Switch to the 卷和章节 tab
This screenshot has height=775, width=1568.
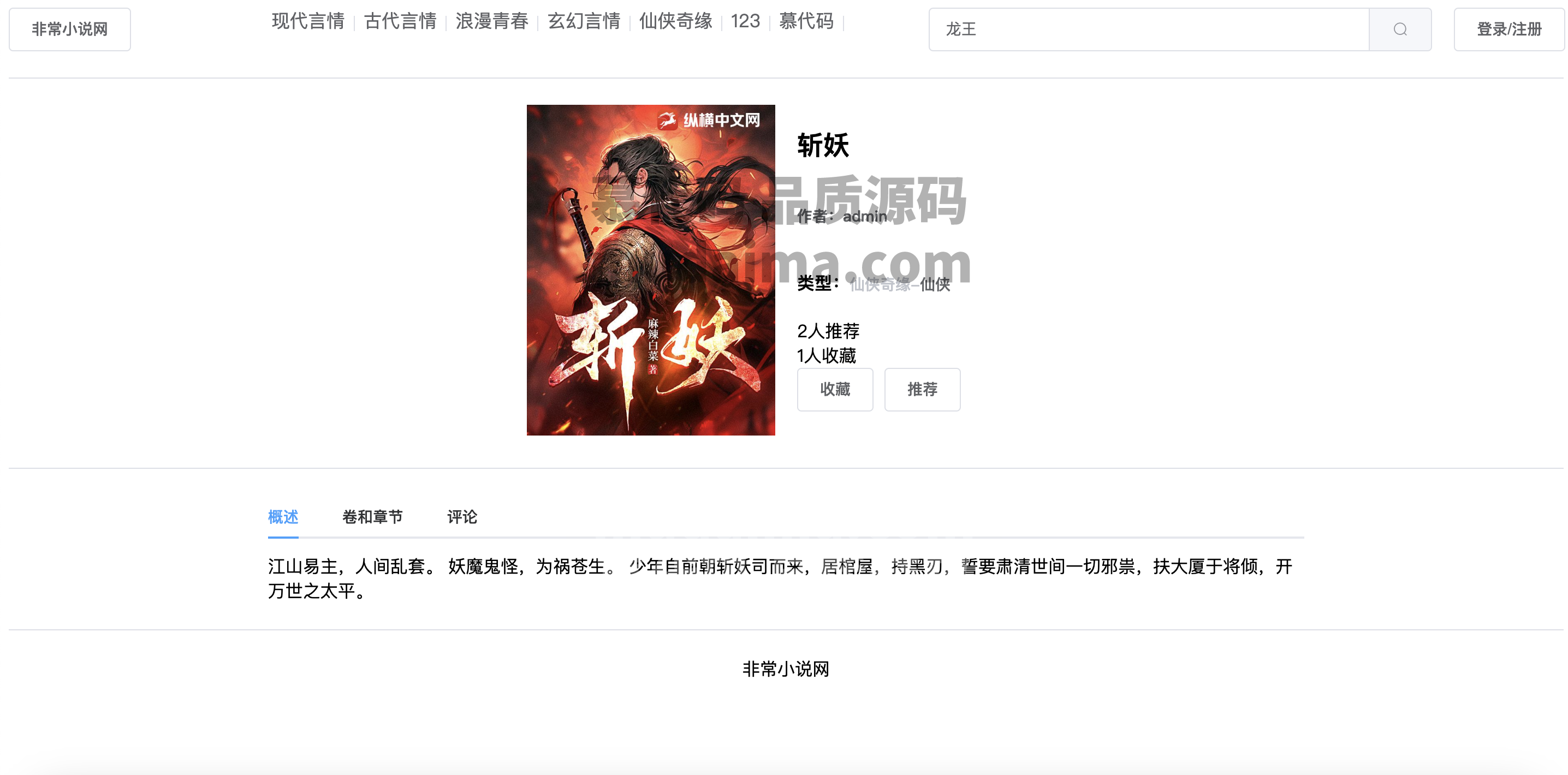372,517
